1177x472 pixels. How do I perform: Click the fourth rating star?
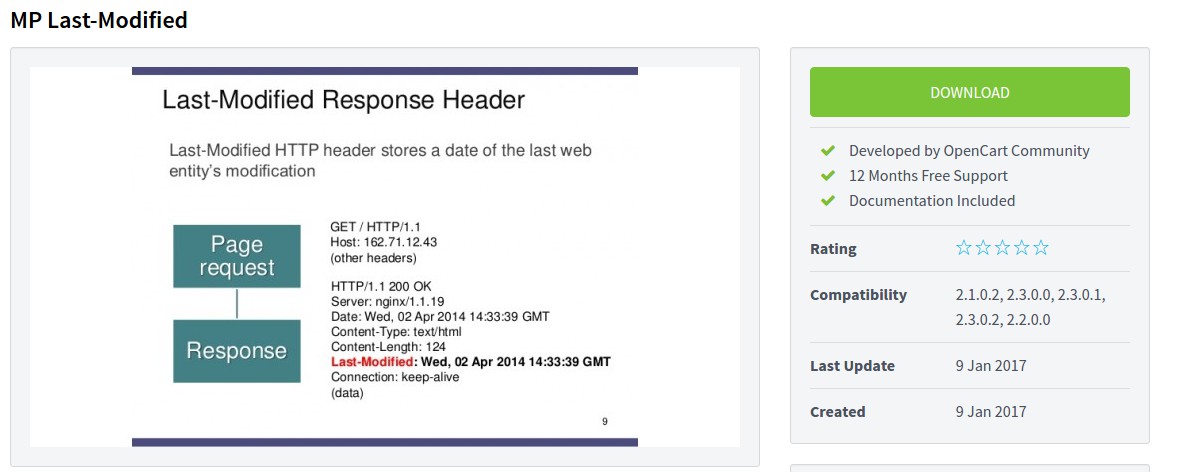(x=1021, y=248)
